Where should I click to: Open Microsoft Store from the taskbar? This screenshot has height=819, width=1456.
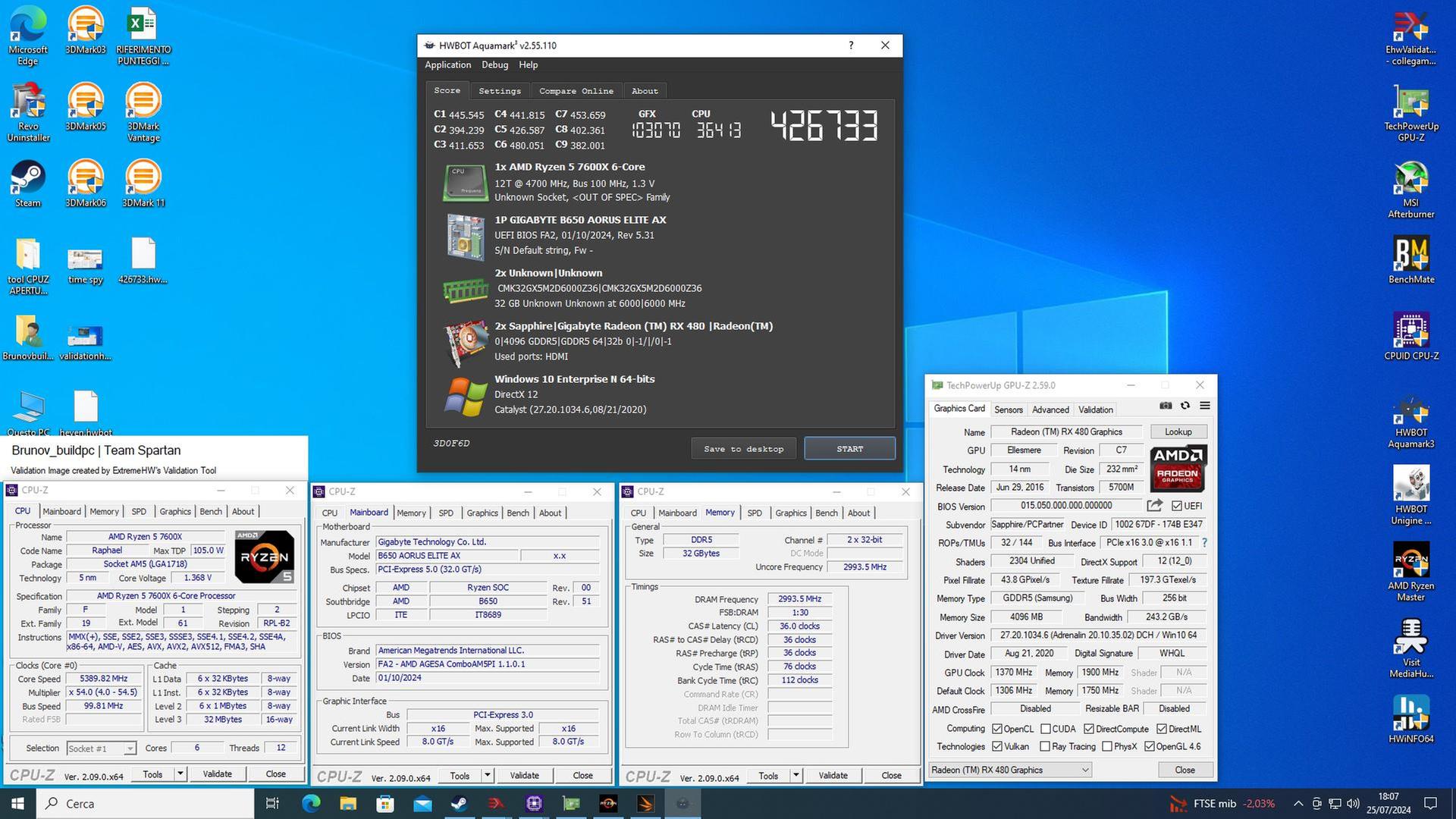coord(385,803)
